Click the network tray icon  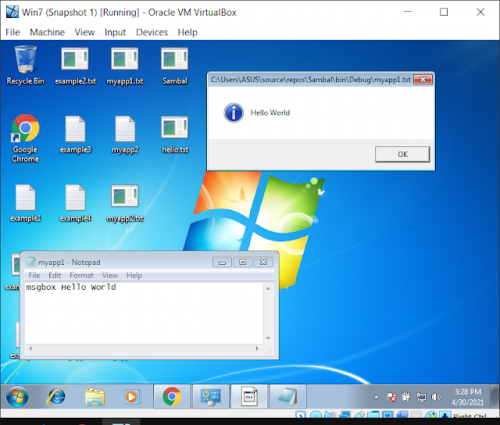421,397
